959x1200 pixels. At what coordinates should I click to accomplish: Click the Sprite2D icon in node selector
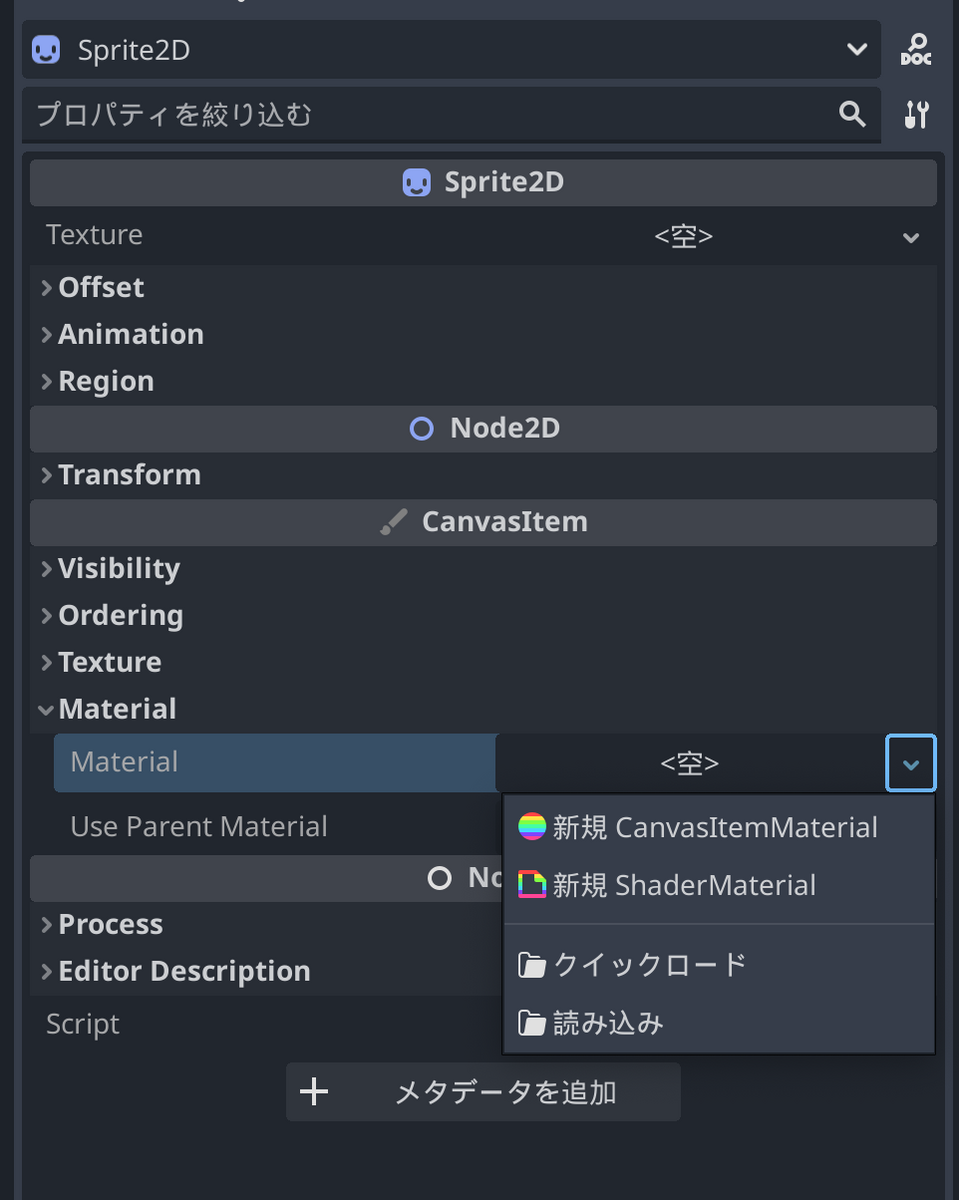point(47,50)
